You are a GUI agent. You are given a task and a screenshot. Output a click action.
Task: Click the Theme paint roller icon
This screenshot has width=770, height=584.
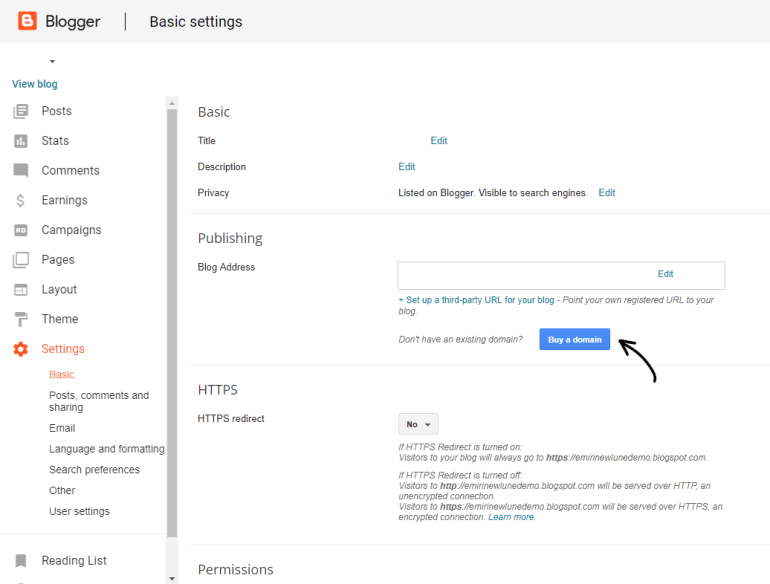click(21, 319)
